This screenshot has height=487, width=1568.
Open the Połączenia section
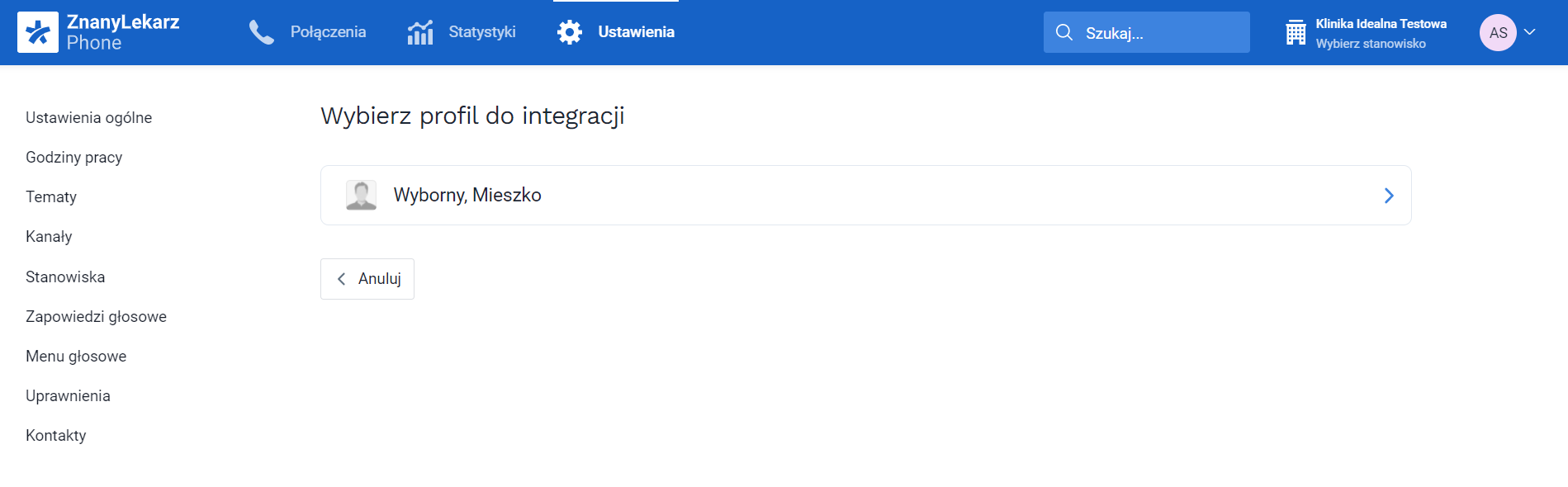328,31
